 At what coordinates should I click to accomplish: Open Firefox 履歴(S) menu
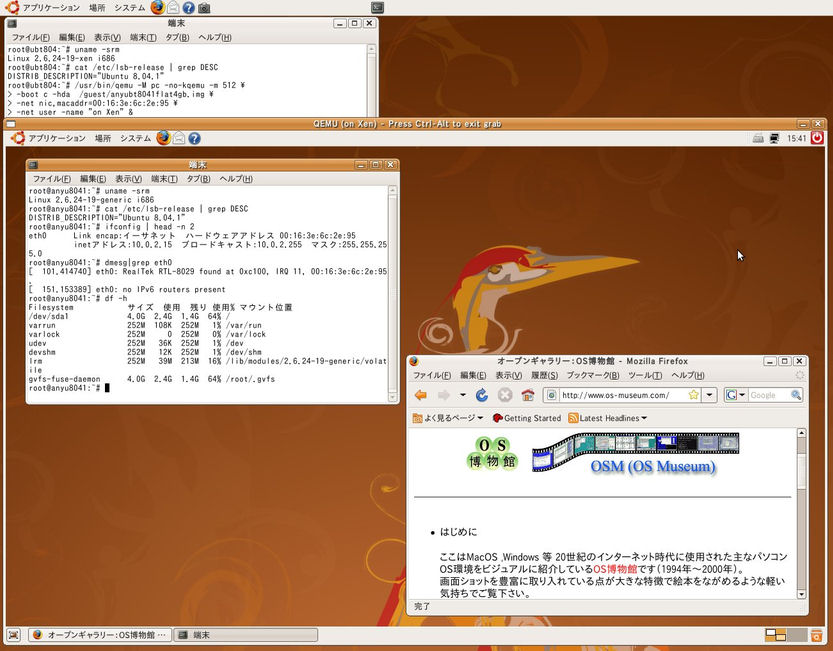[545, 375]
